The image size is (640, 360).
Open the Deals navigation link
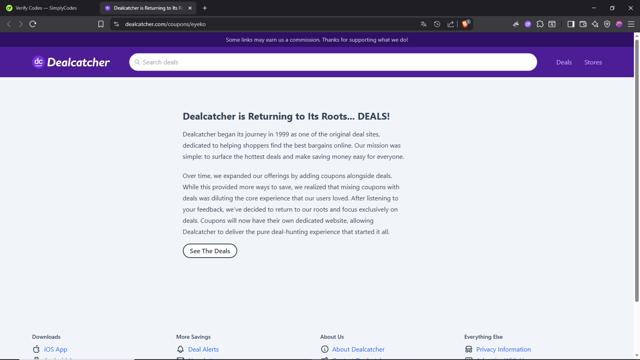click(x=564, y=62)
